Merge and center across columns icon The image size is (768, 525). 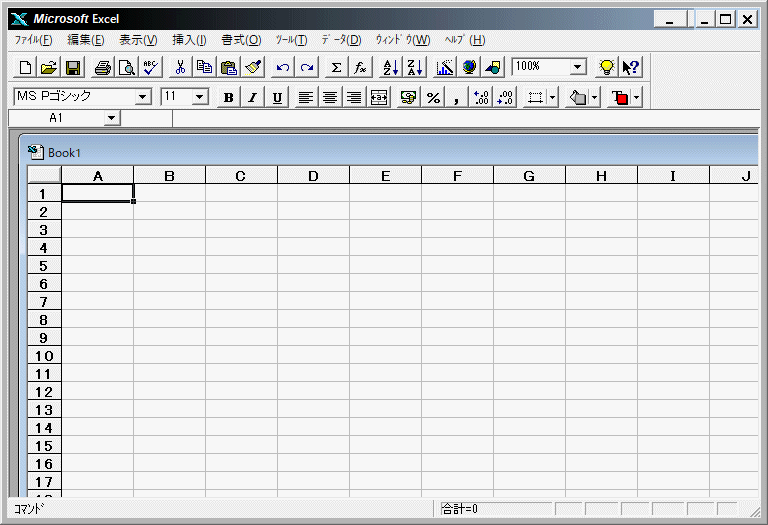coord(379,97)
